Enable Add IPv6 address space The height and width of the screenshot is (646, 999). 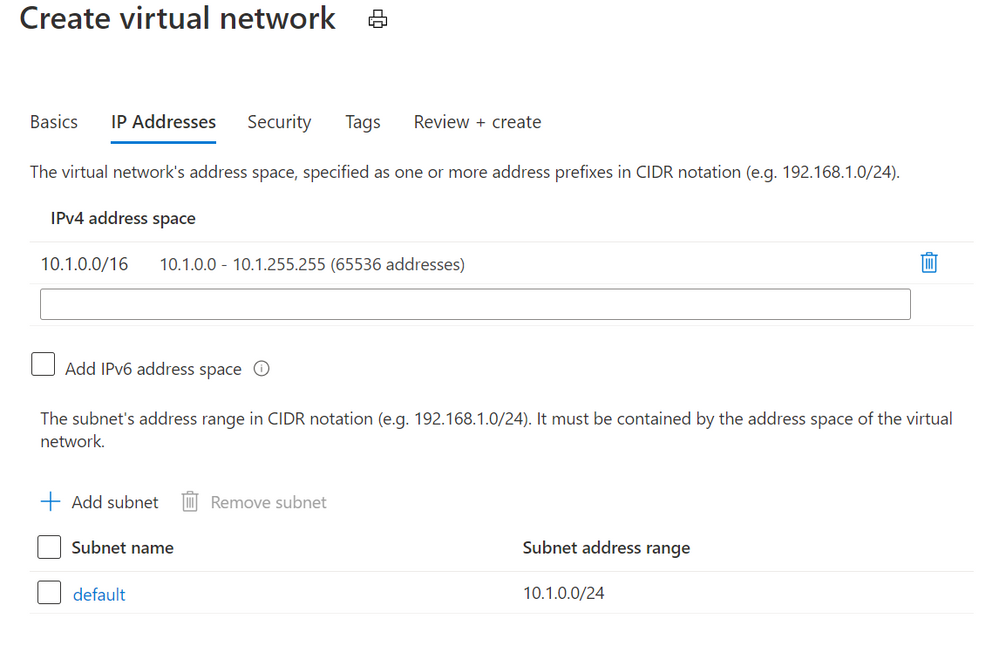point(42,364)
